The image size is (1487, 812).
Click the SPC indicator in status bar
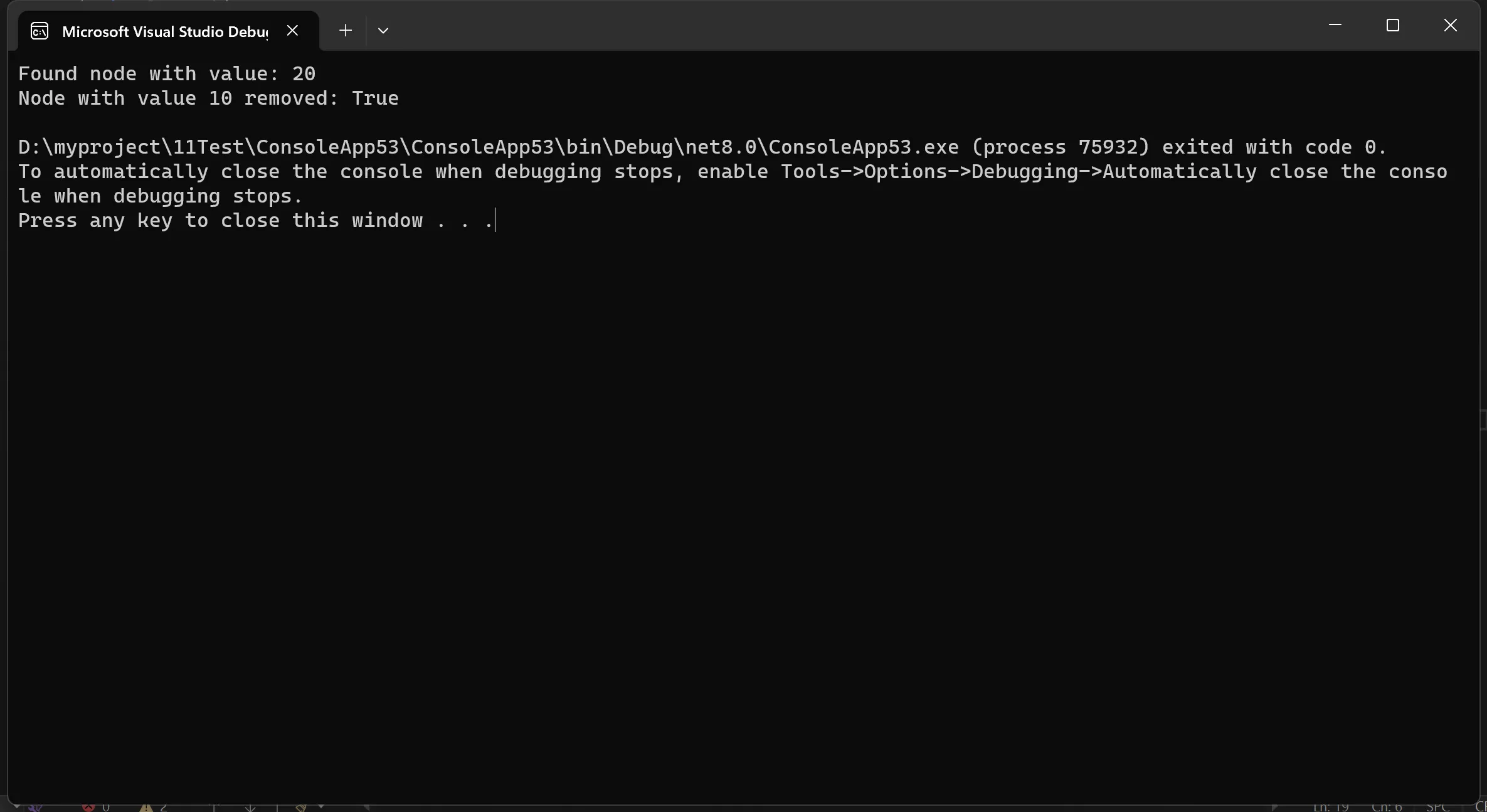1437,808
